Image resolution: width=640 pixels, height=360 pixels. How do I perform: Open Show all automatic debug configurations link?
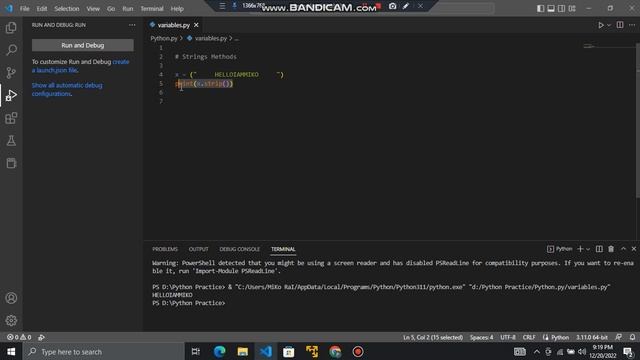(x=67, y=89)
